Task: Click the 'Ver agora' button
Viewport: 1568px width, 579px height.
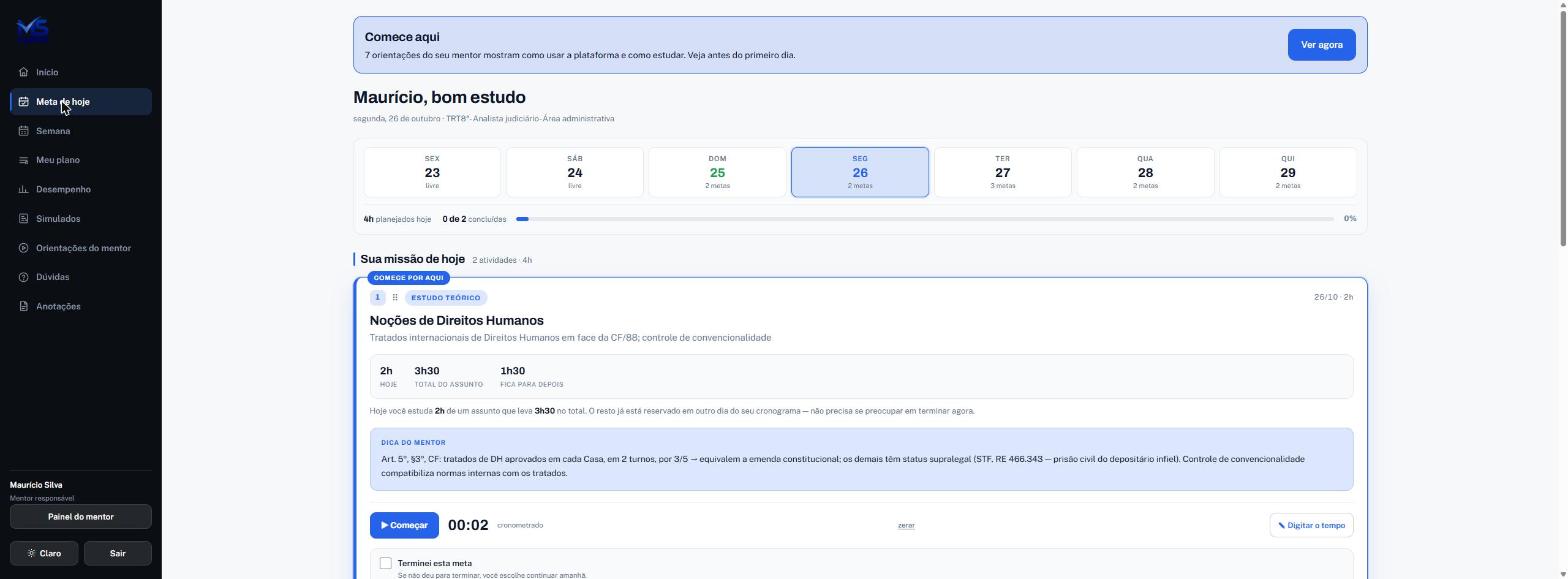Action: click(x=1321, y=45)
